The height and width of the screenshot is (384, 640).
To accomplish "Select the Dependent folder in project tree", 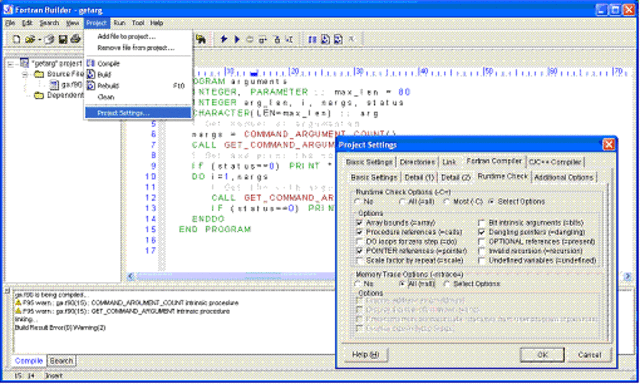I will click(65, 95).
